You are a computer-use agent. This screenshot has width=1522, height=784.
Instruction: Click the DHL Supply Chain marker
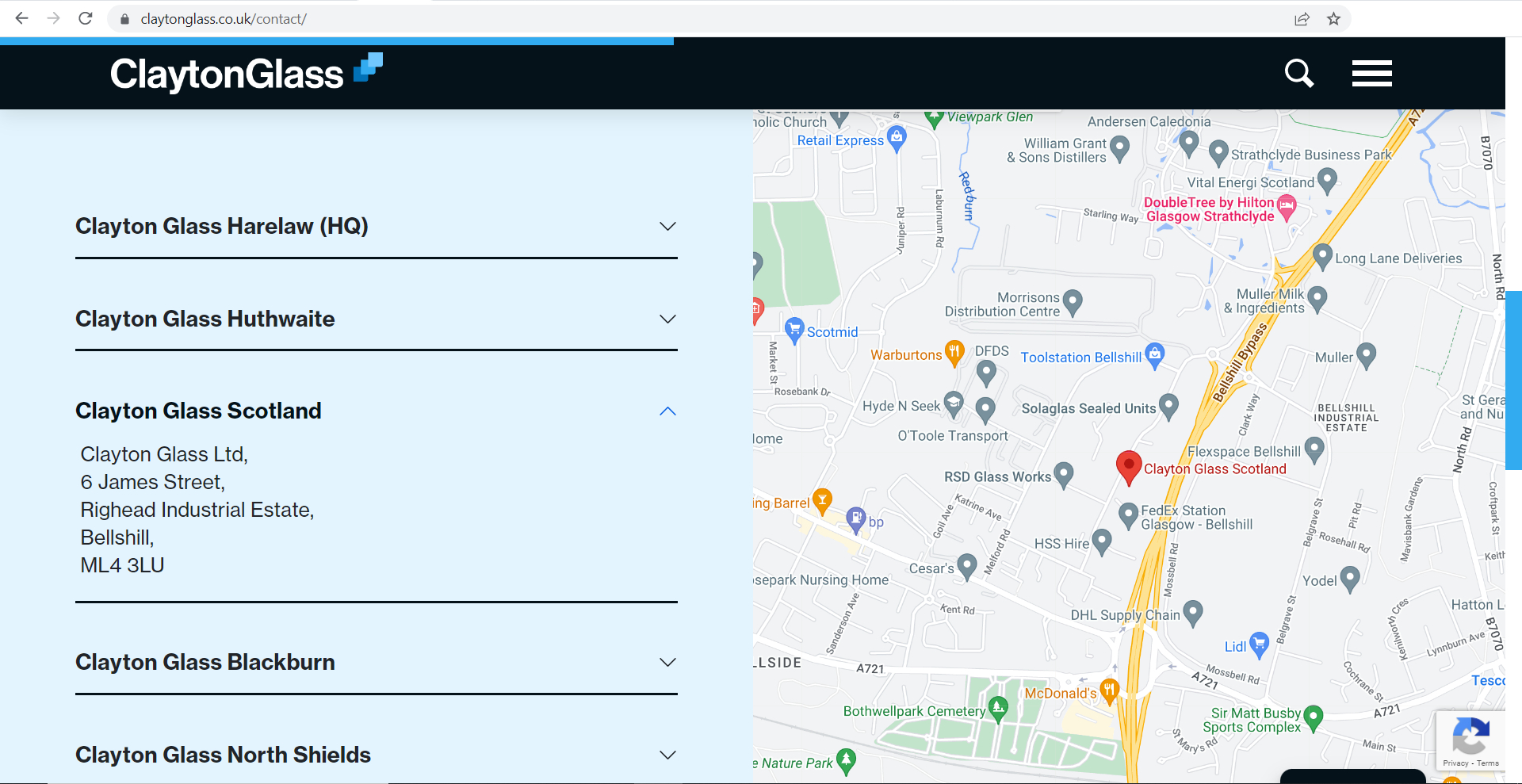coord(1193,613)
